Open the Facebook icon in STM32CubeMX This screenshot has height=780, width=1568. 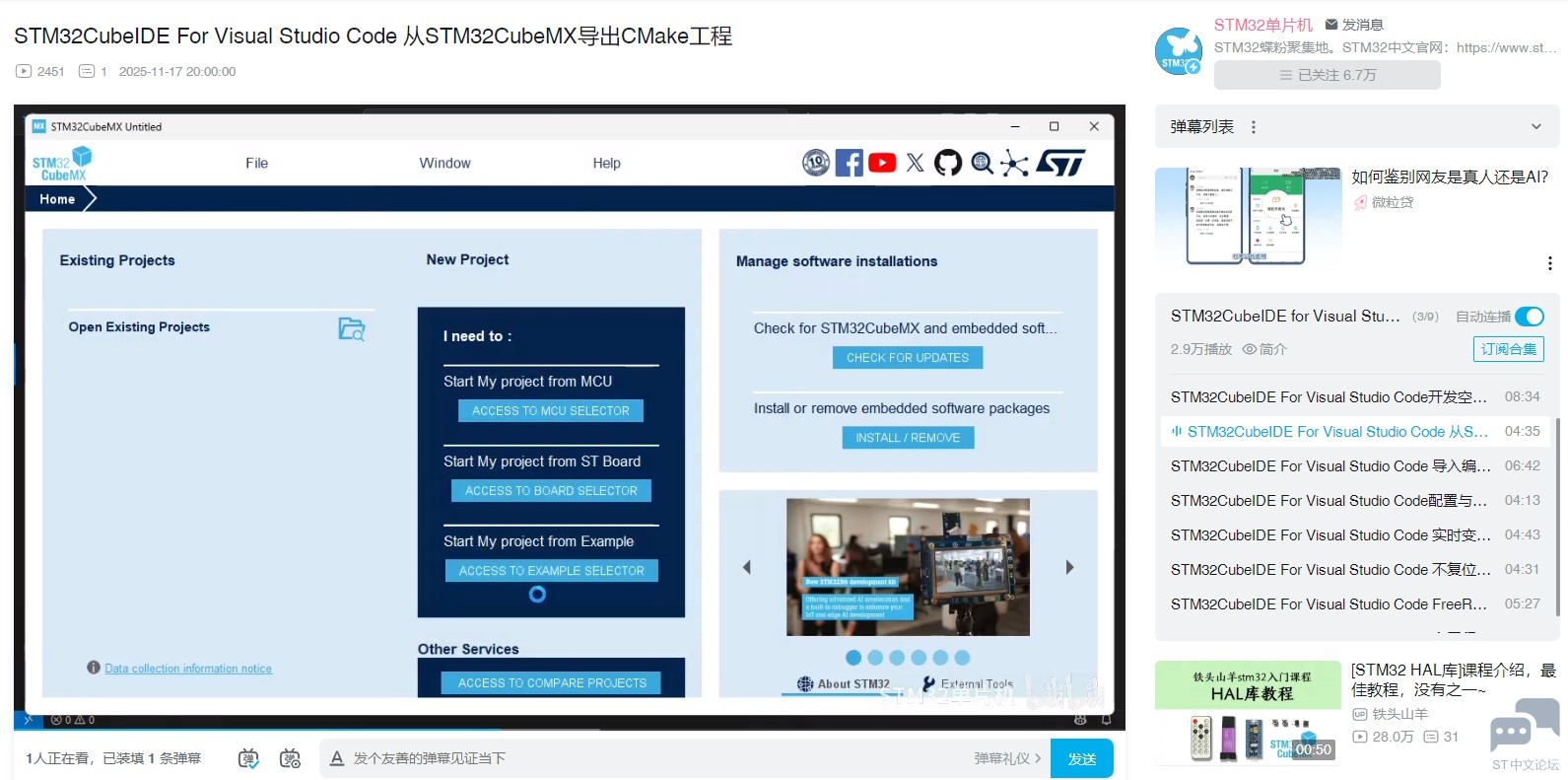pyautogui.click(x=849, y=163)
